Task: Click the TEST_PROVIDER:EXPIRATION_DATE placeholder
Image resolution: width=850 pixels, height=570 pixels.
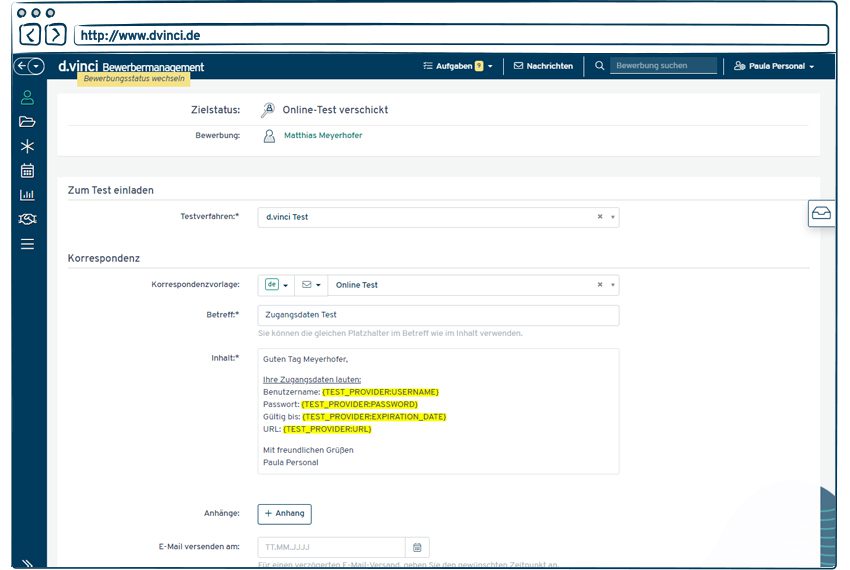Action: 374,417
